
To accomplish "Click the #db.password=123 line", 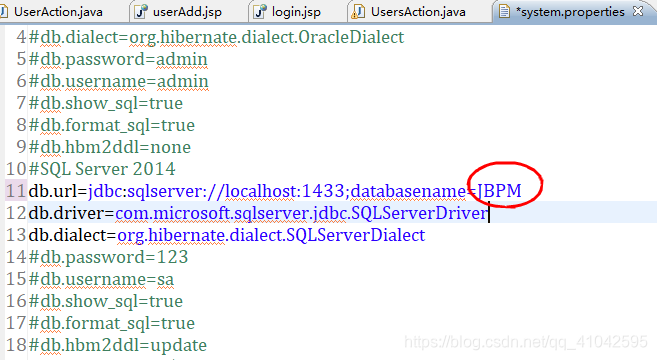I will [x=109, y=257].
